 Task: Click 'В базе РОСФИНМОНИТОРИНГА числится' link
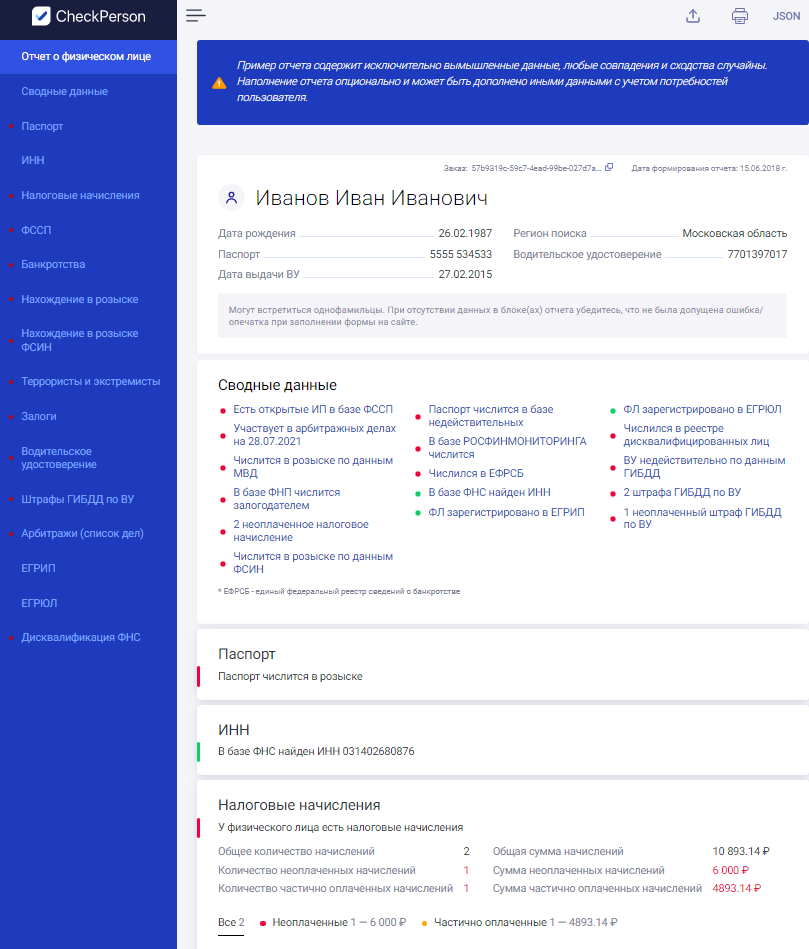tap(507, 448)
